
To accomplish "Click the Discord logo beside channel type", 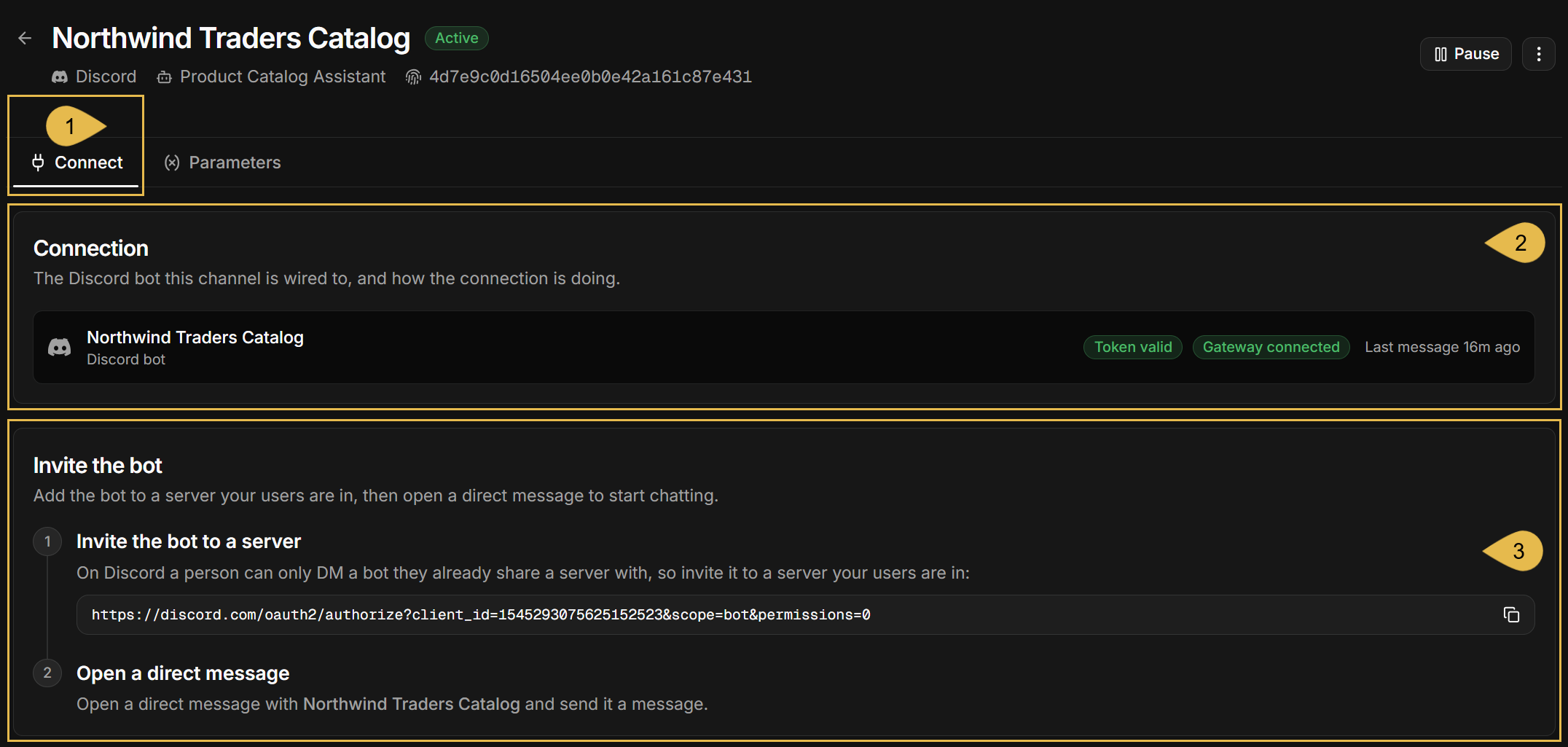I will click(60, 77).
